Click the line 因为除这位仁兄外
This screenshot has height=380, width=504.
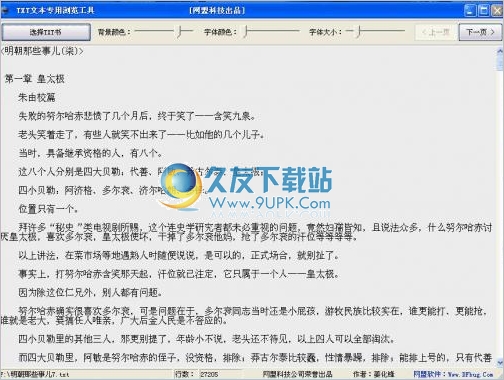tap(90, 293)
